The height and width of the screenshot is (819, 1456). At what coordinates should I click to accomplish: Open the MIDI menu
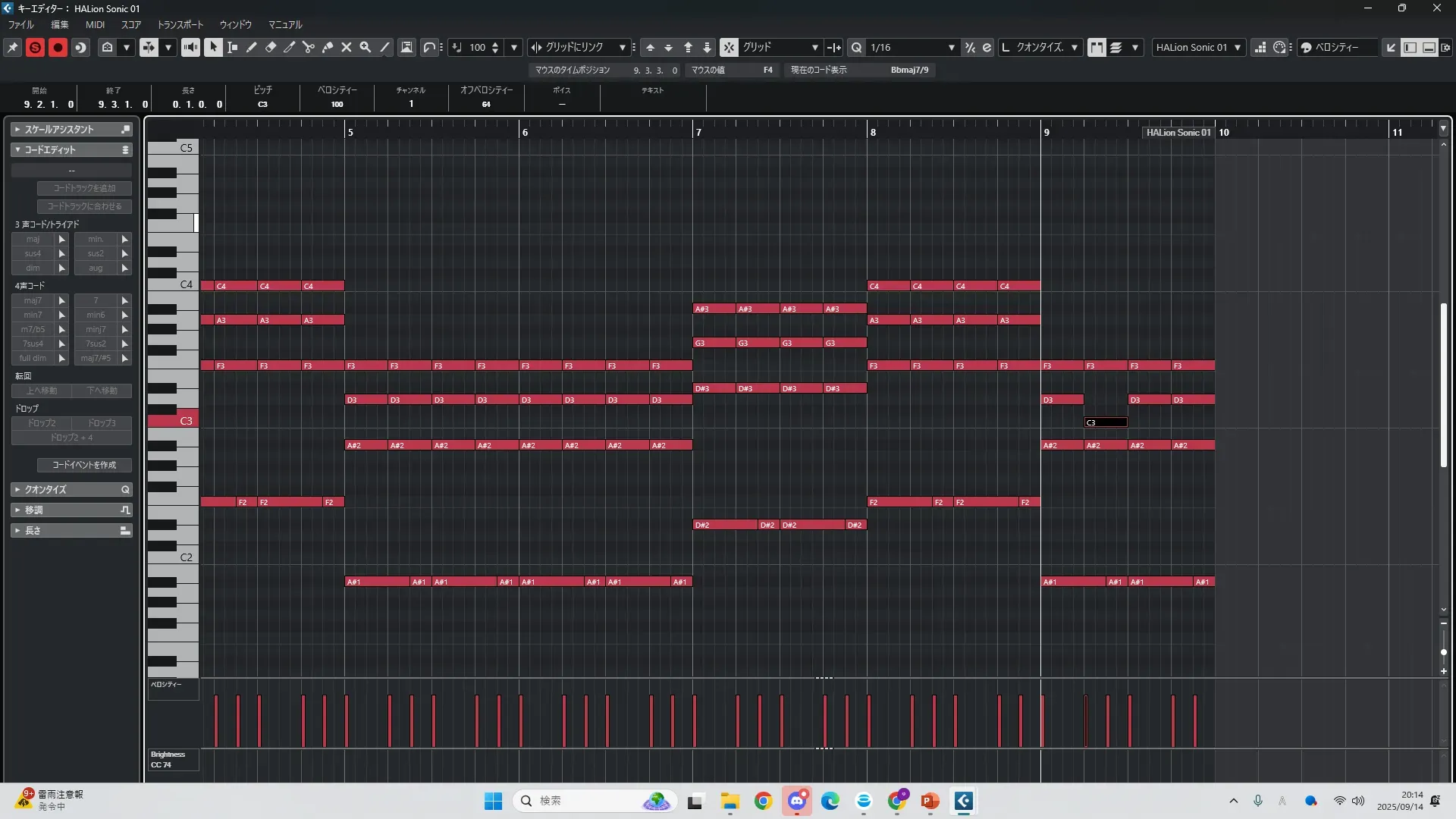pyautogui.click(x=95, y=24)
